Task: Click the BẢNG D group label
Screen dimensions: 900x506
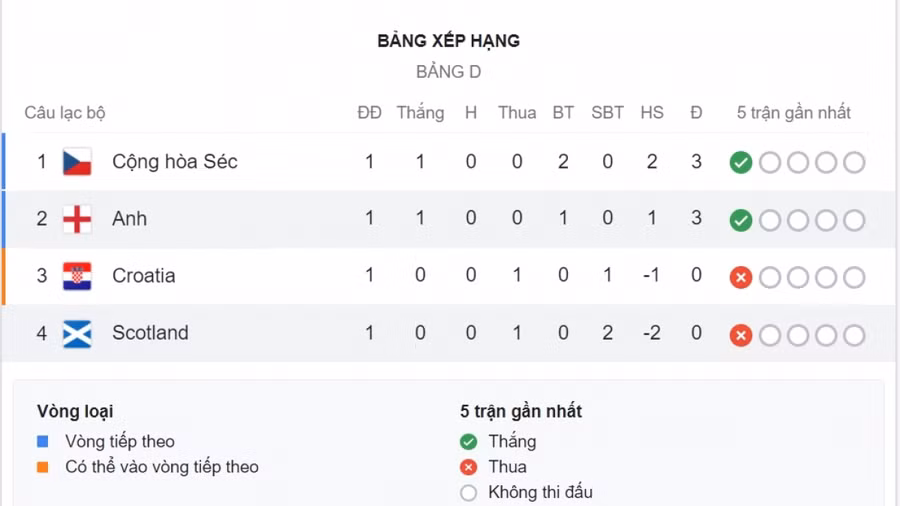Action: pos(449,72)
